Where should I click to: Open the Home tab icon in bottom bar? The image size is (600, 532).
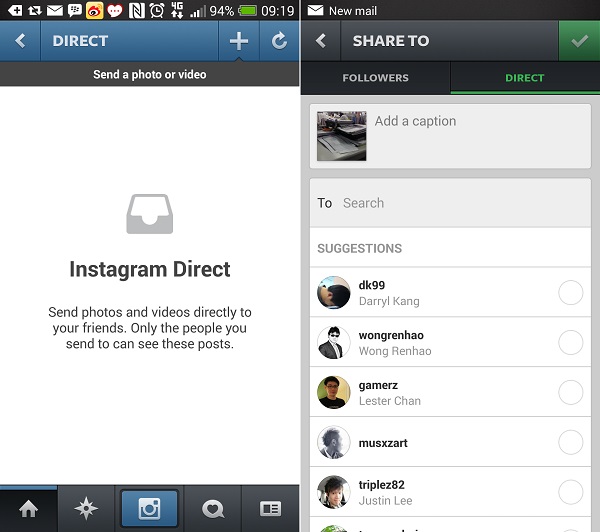29,509
